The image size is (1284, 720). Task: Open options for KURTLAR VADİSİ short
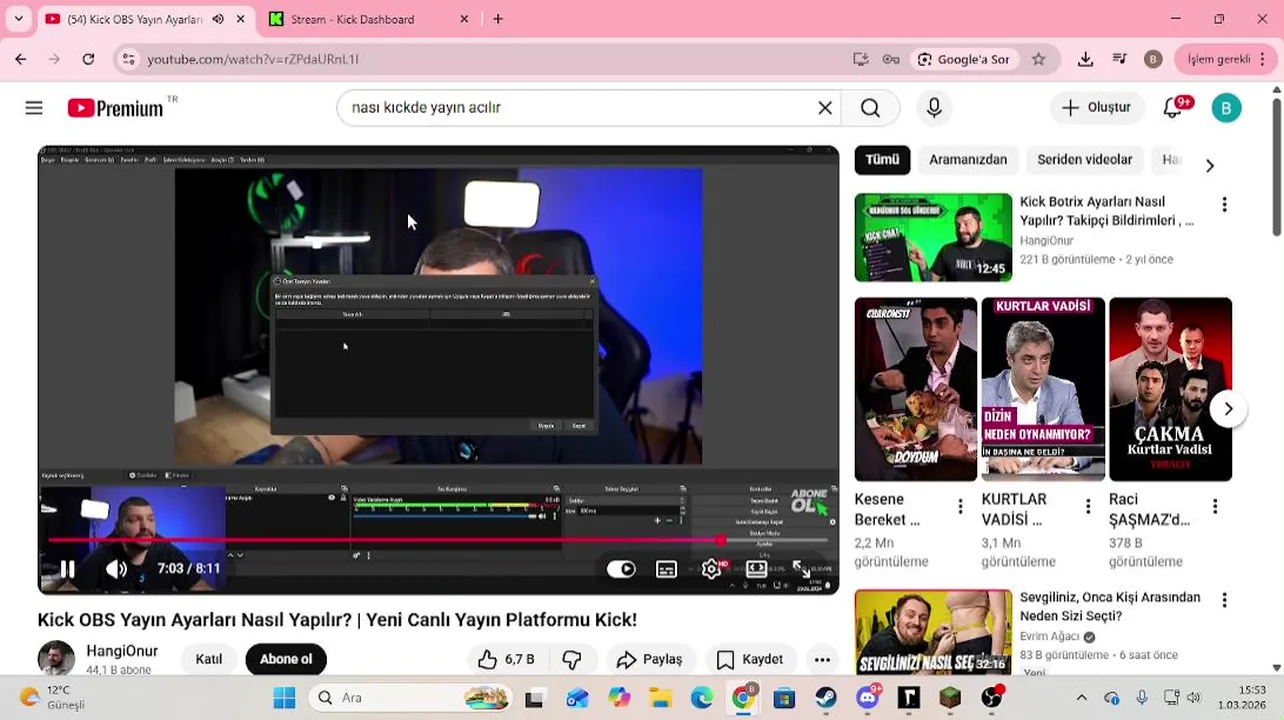coord(1088,507)
